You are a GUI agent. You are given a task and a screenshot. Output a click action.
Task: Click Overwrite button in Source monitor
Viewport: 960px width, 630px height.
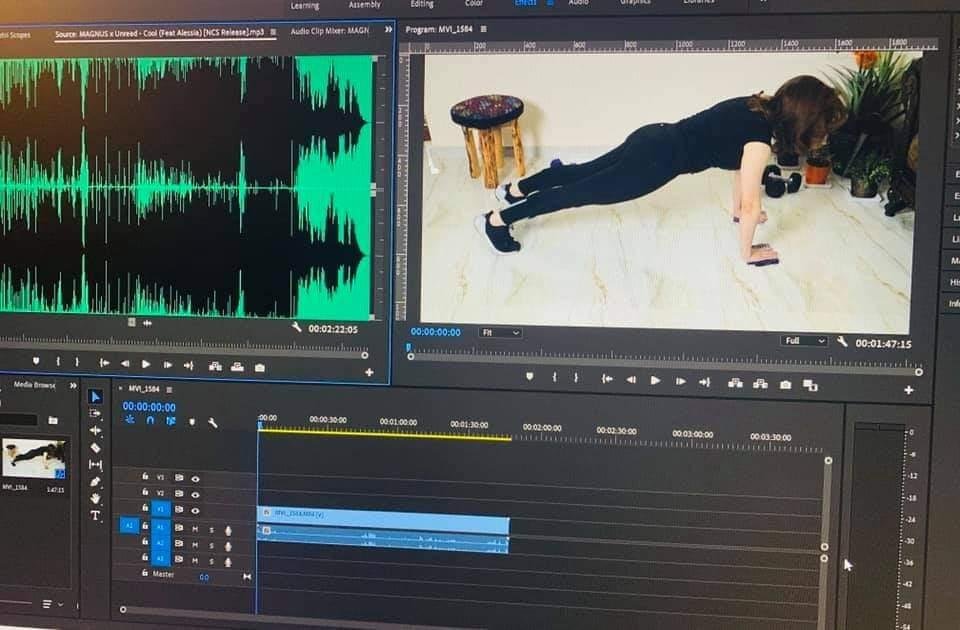tap(237, 367)
